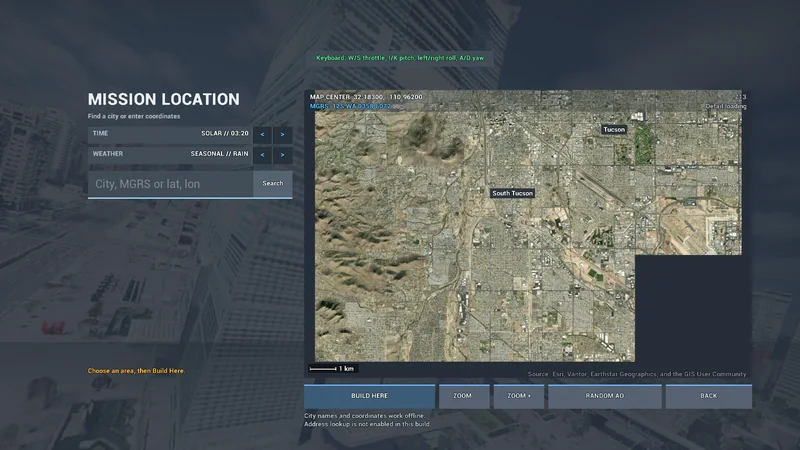Image resolution: width=800 pixels, height=450 pixels.
Task: Go BACK to the previous screen
Action: [708, 396]
